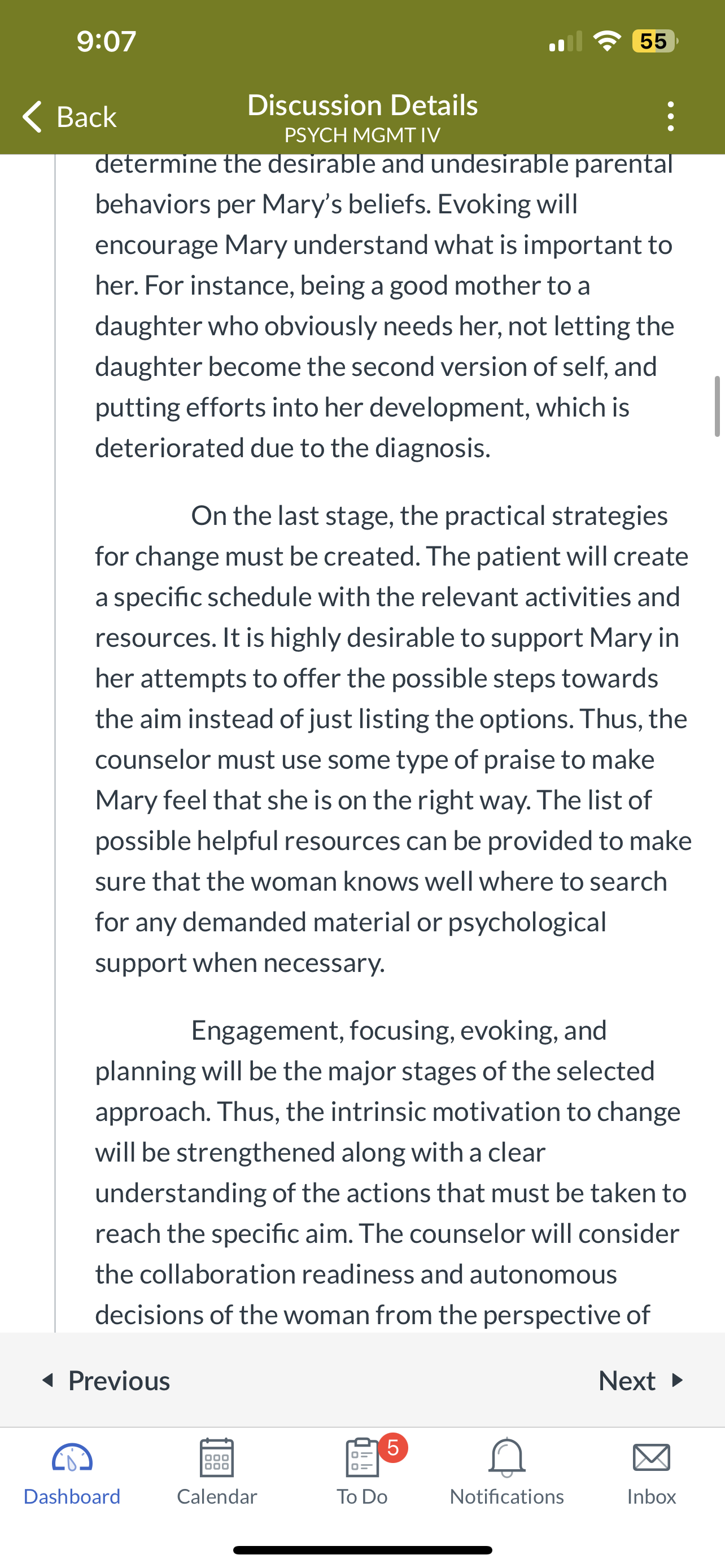725x1568 pixels.
Task: Tap the home indicator bar
Action: point(362,1550)
